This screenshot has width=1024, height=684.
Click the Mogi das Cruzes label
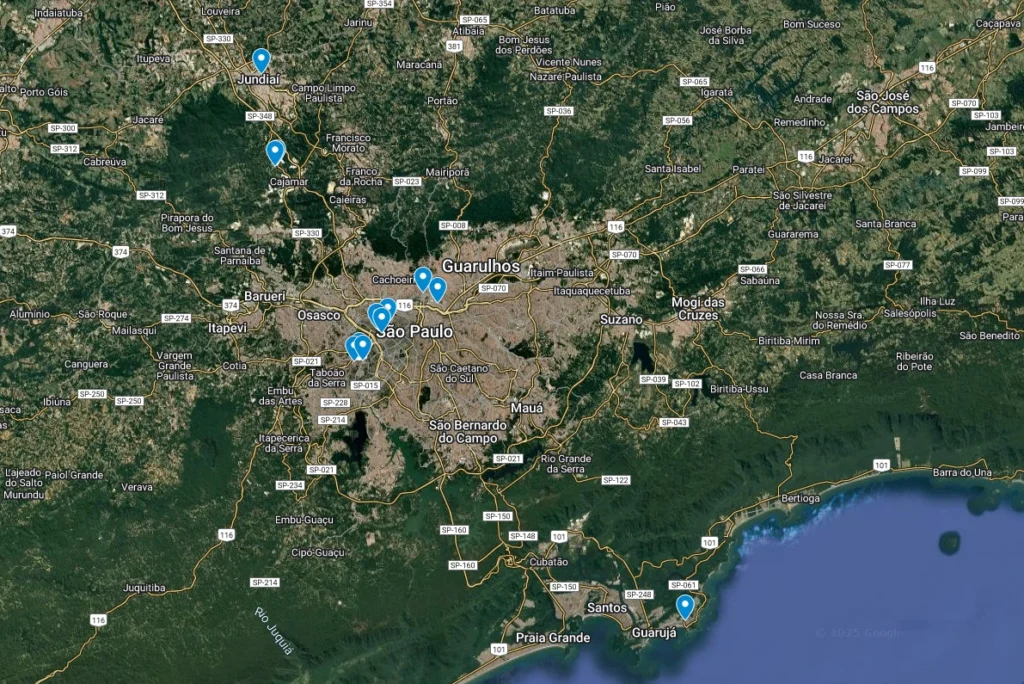[x=698, y=308]
